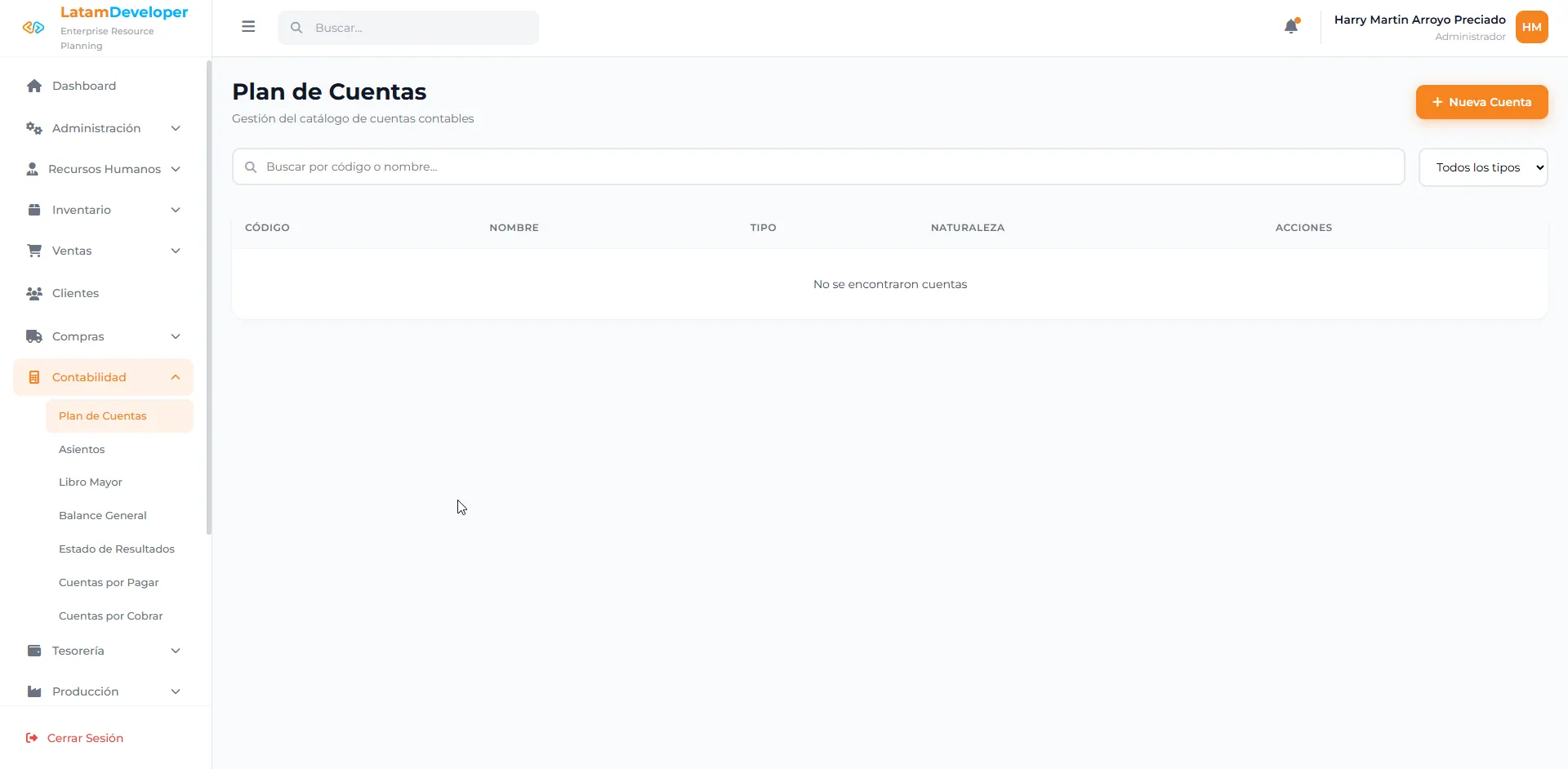Open the Todos los tipos dropdown
The height and width of the screenshot is (769, 1568).
1483,167
